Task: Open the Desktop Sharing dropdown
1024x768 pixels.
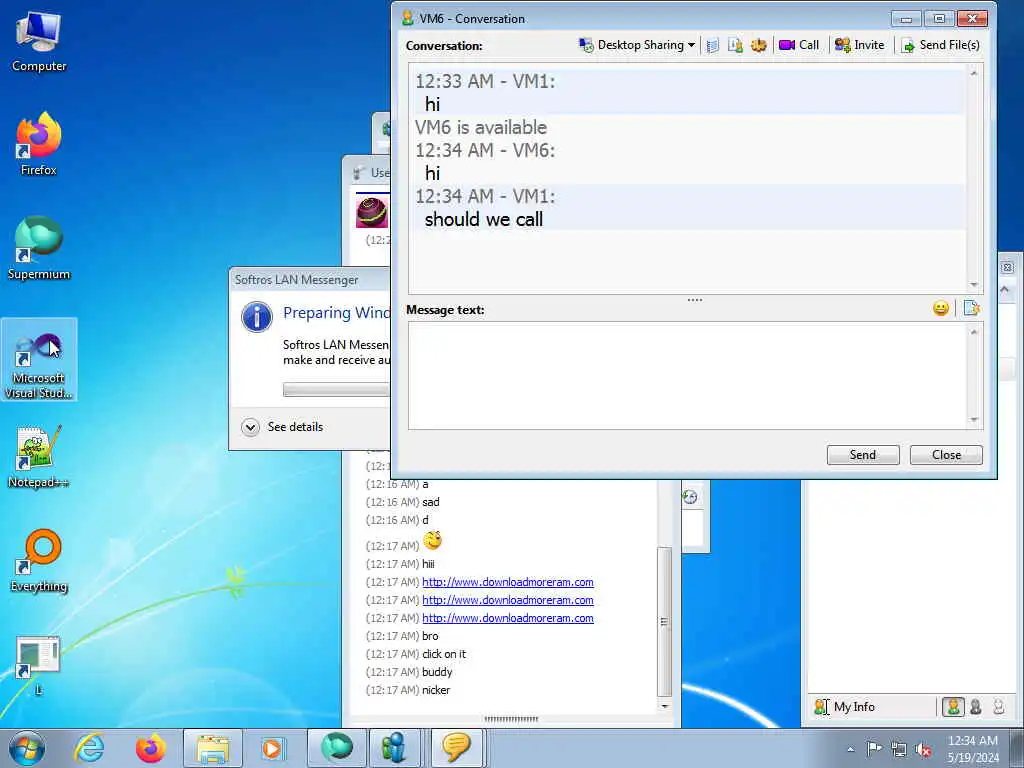Action: click(x=637, y=45)
